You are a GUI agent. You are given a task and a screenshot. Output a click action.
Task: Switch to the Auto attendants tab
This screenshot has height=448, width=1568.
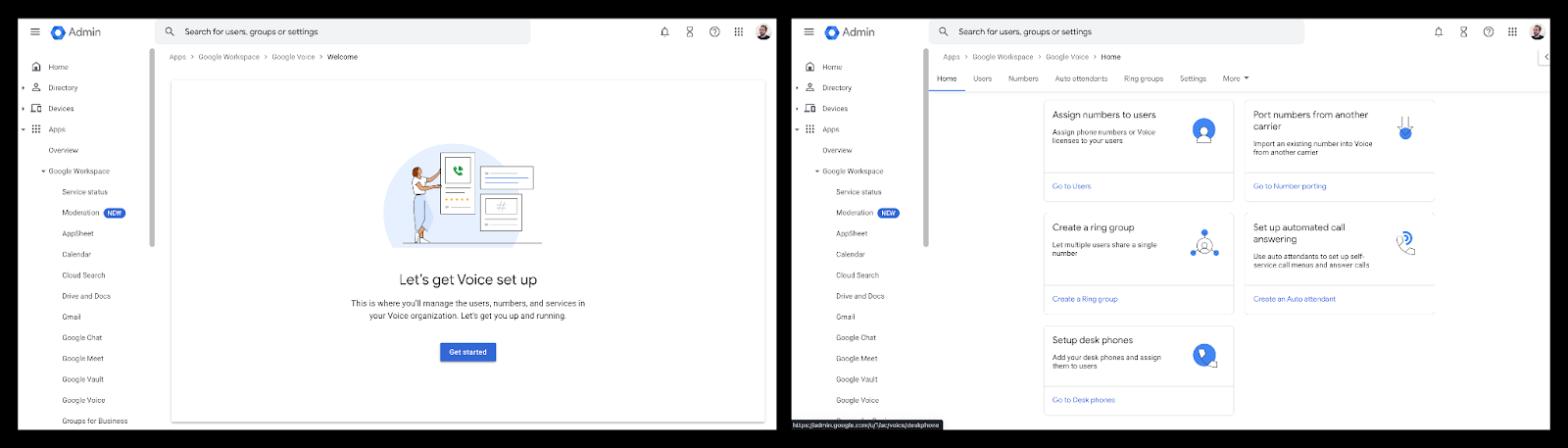tap(1081, 78)
